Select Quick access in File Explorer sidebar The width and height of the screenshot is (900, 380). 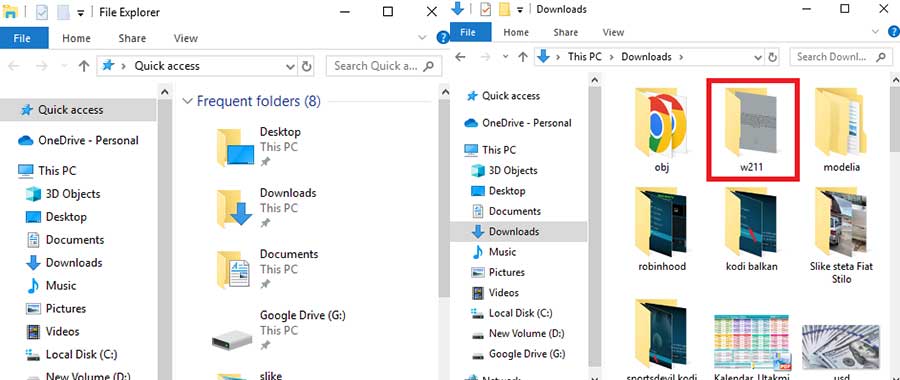(78, 110)
